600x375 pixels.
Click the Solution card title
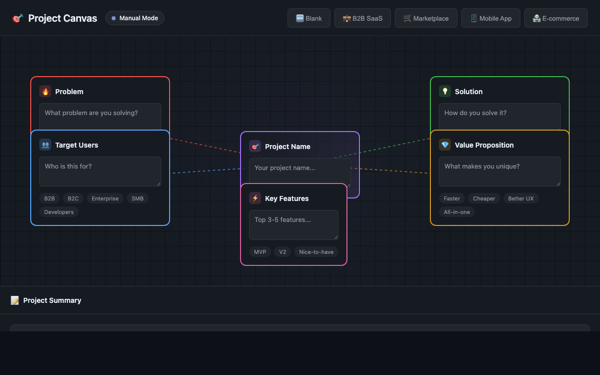(469, 91)
